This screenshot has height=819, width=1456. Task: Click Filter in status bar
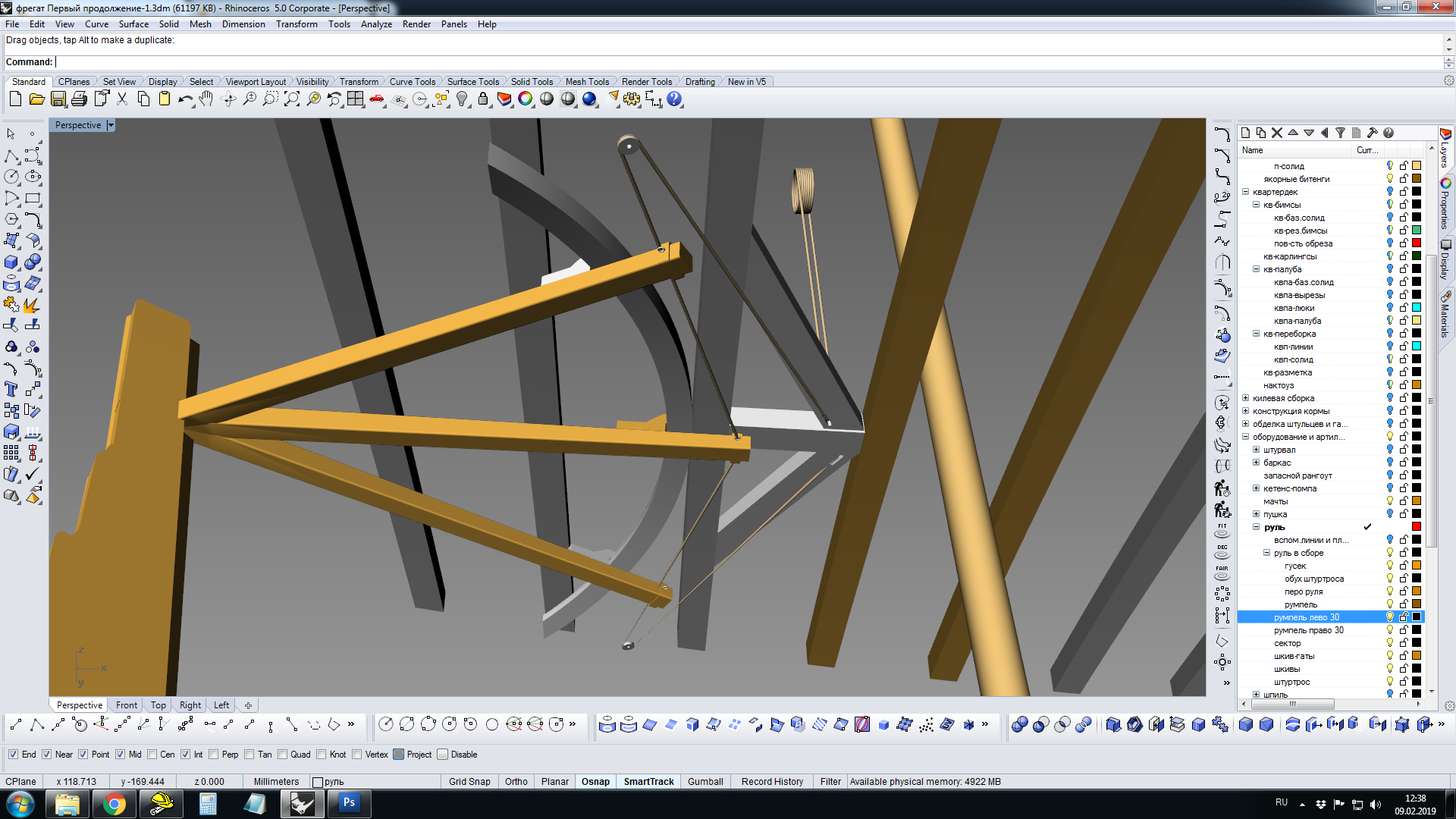pyautogui.click(x=830, y=782)
